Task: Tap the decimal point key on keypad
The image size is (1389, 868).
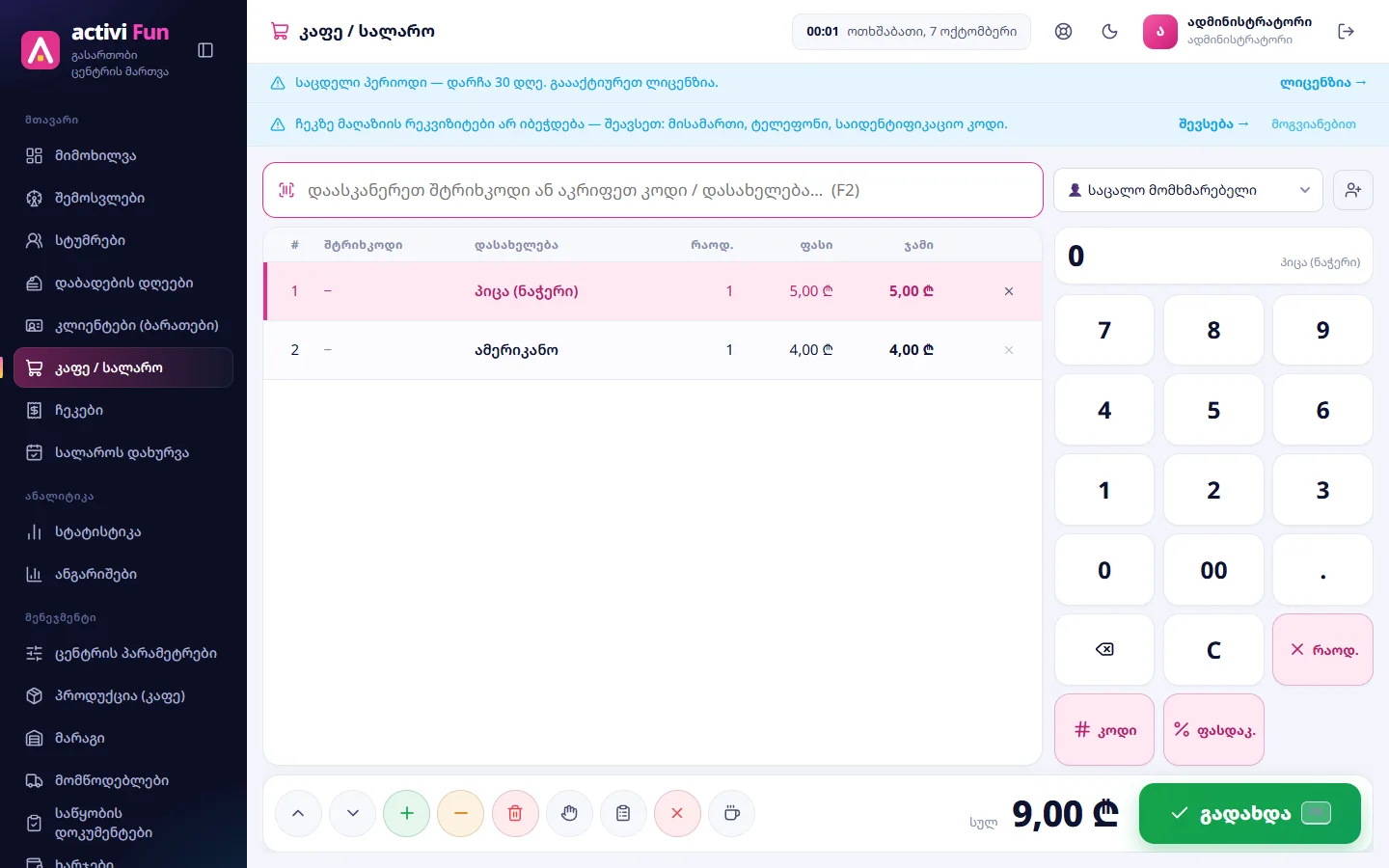Action: click(1322, 570)
